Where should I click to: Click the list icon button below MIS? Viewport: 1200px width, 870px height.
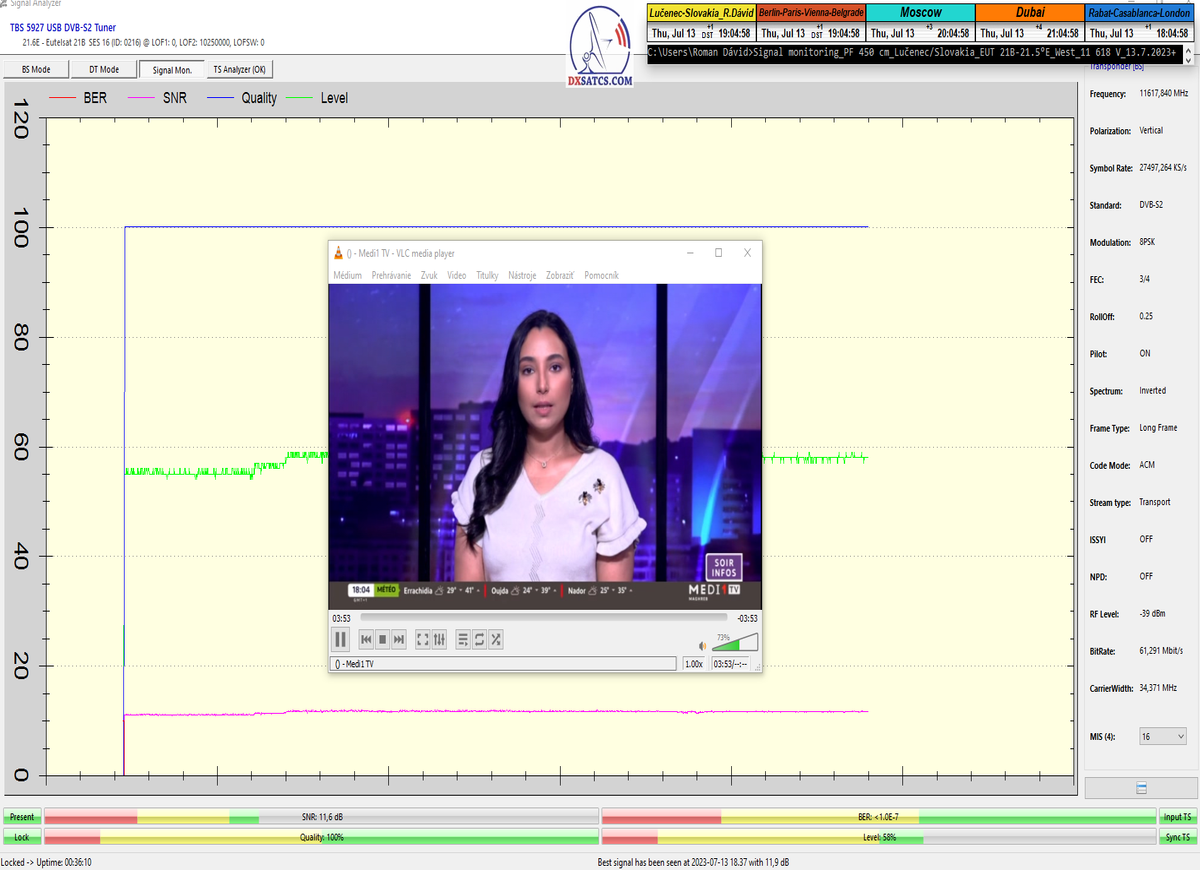coord(1141,789)
